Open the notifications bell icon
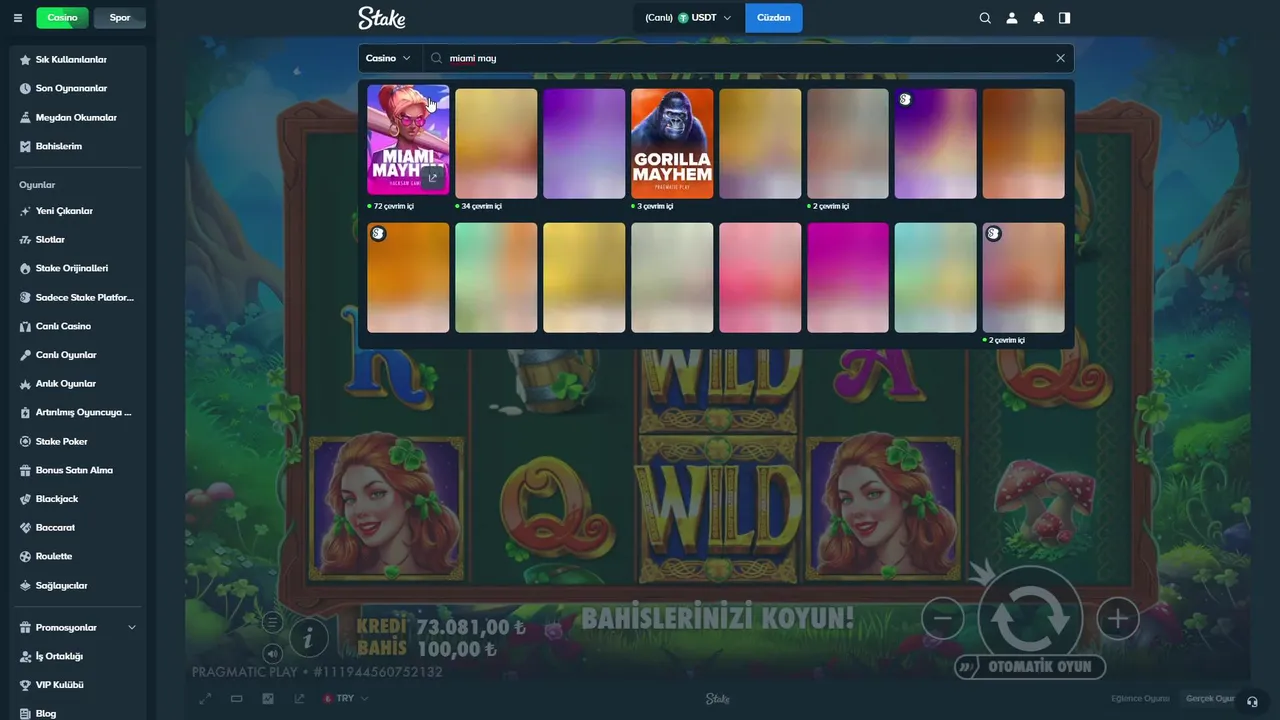 [1038, 18]
